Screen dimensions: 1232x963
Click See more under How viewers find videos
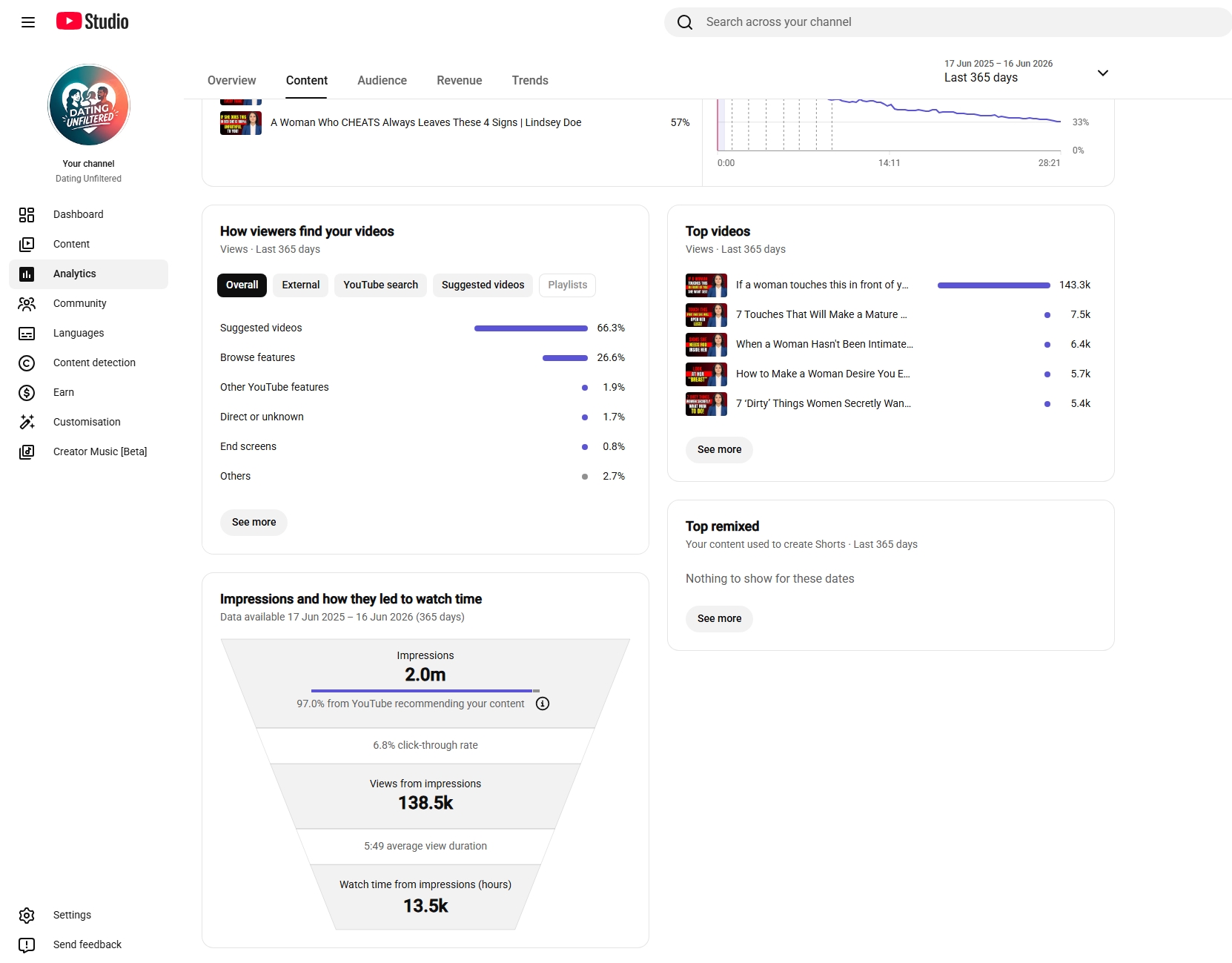click(x=254, y=523)
